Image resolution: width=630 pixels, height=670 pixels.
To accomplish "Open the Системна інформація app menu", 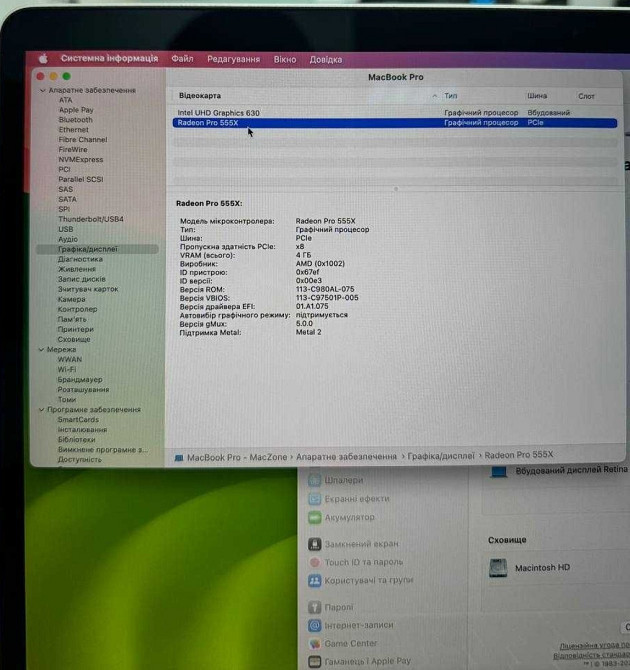I will pyautogui.click(x=109, y=58).
